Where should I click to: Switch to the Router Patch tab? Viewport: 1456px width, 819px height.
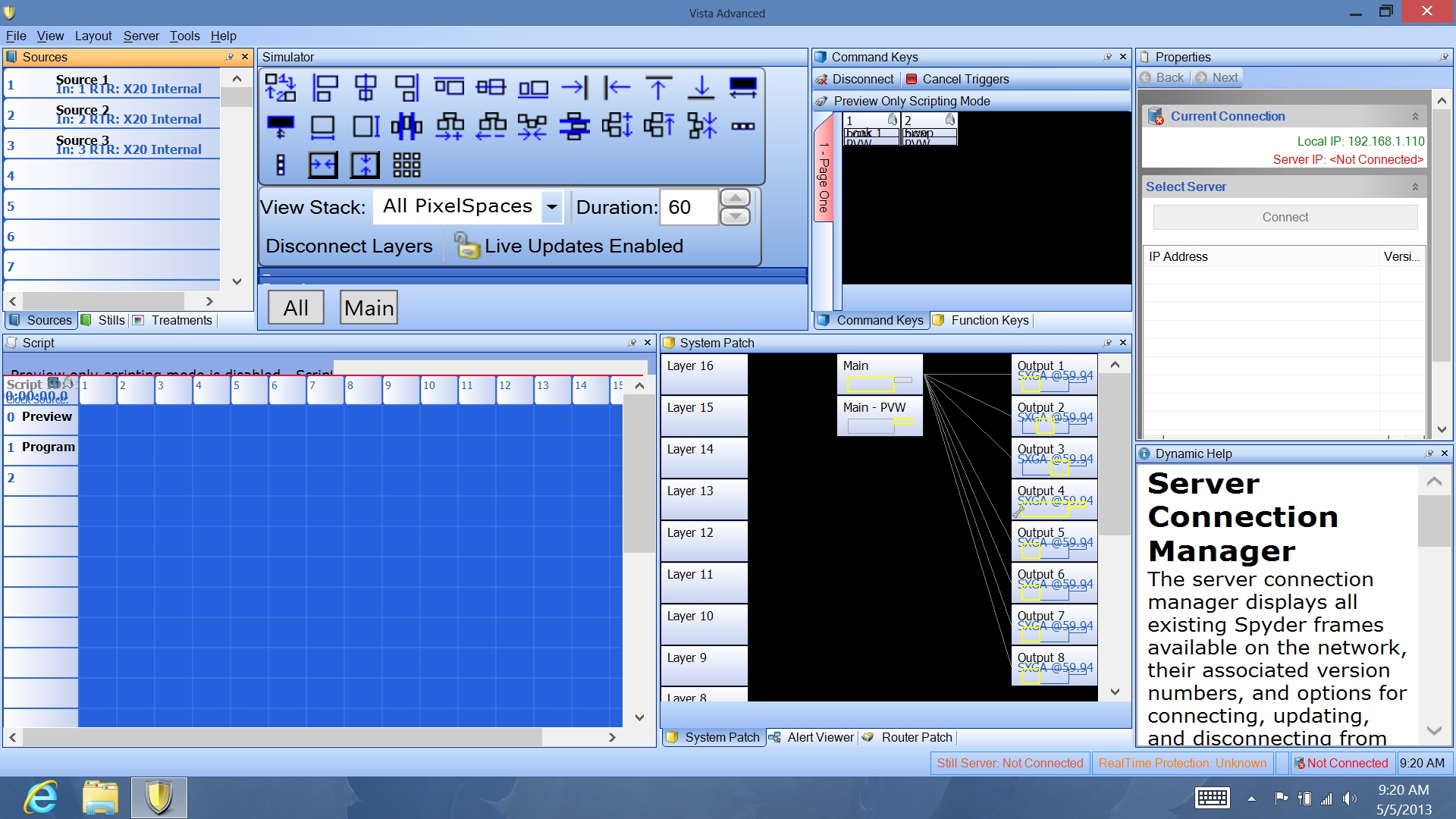click(x=908, y=737)
